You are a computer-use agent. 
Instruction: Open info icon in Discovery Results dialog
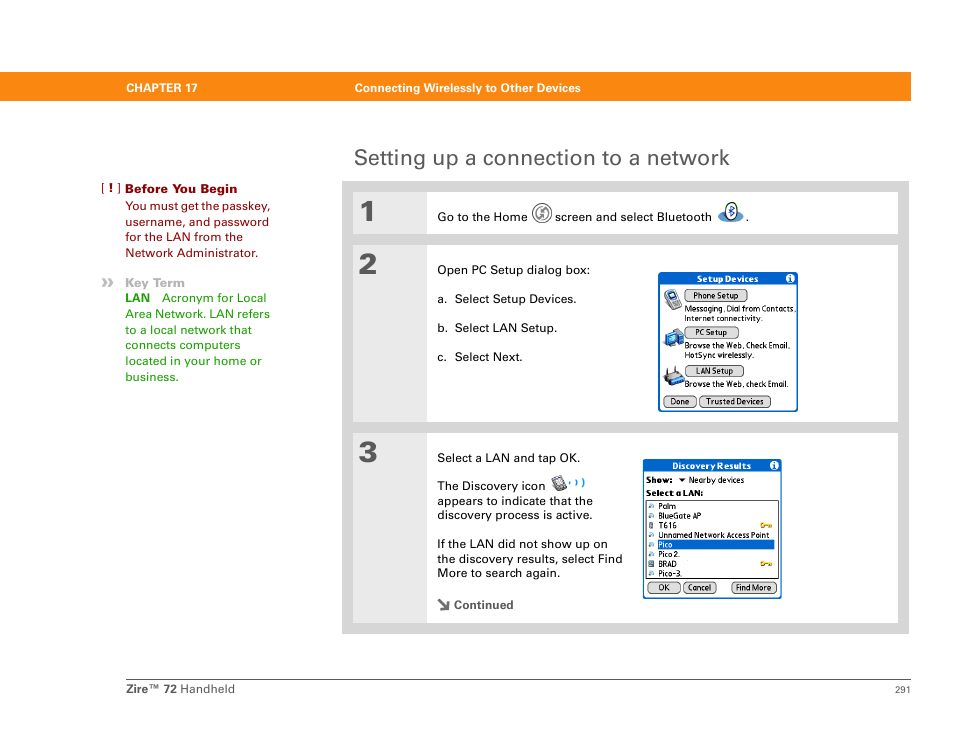(773, 466)
